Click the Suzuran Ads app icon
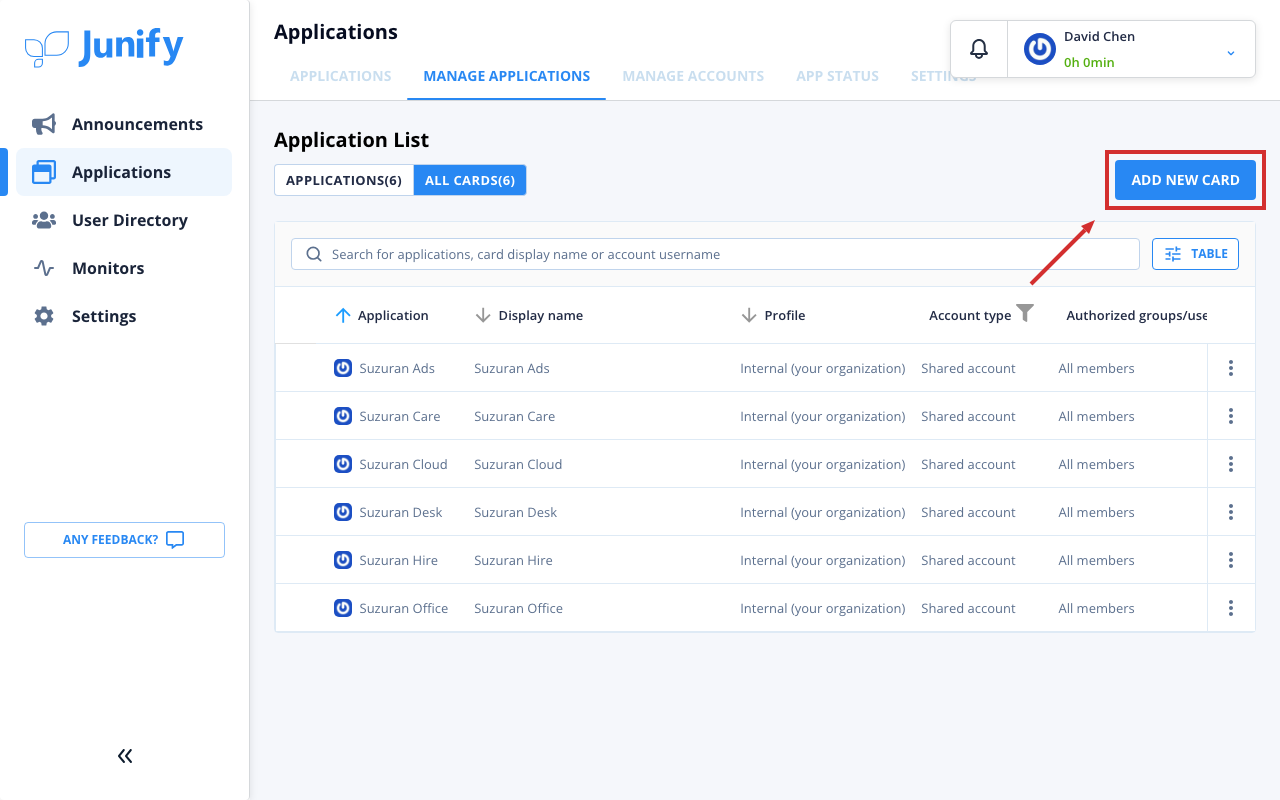The image size is (1280, 800). click(x=343, y=368)
